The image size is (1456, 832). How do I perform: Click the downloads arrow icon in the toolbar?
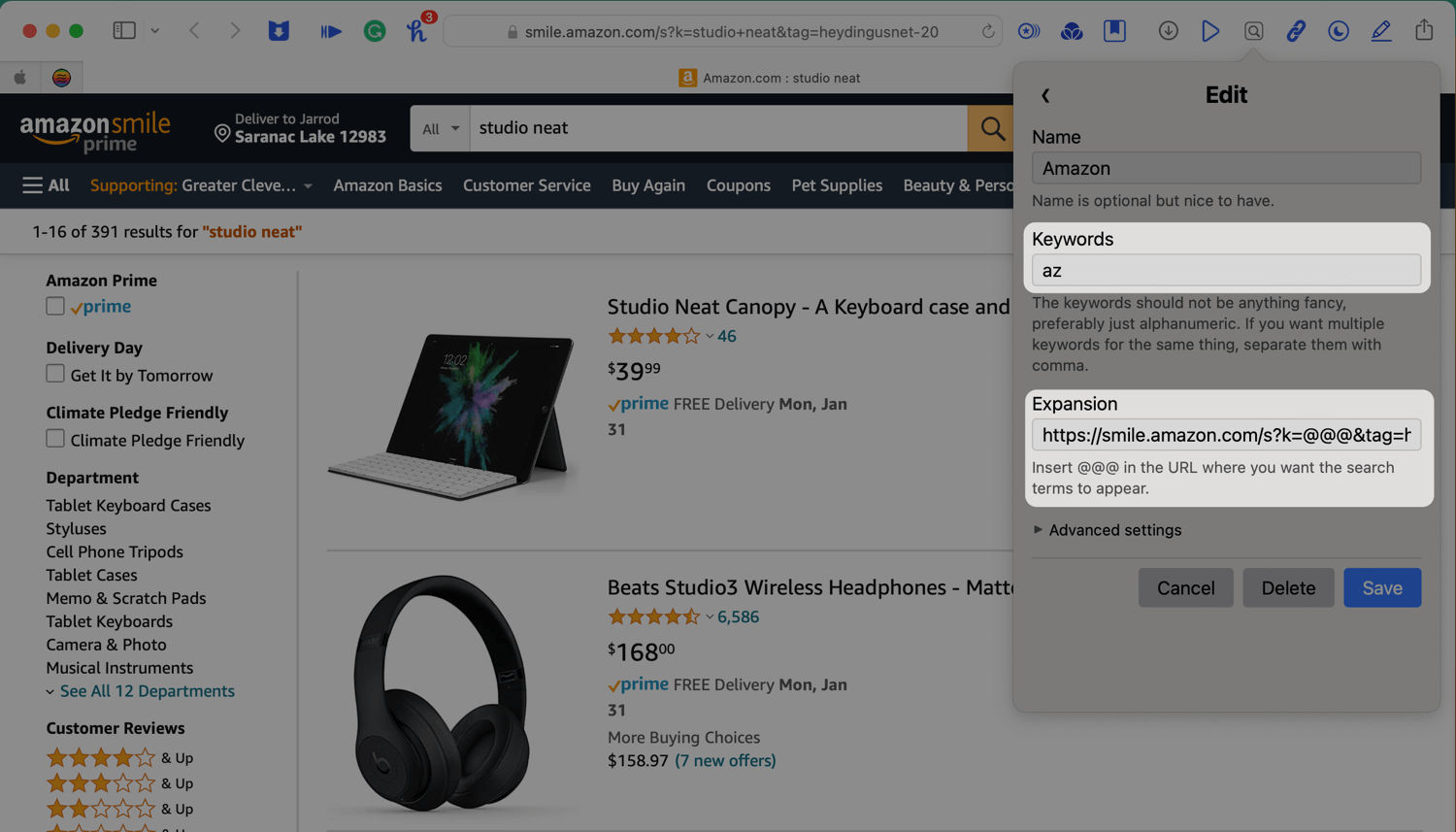click(1169, 31)
